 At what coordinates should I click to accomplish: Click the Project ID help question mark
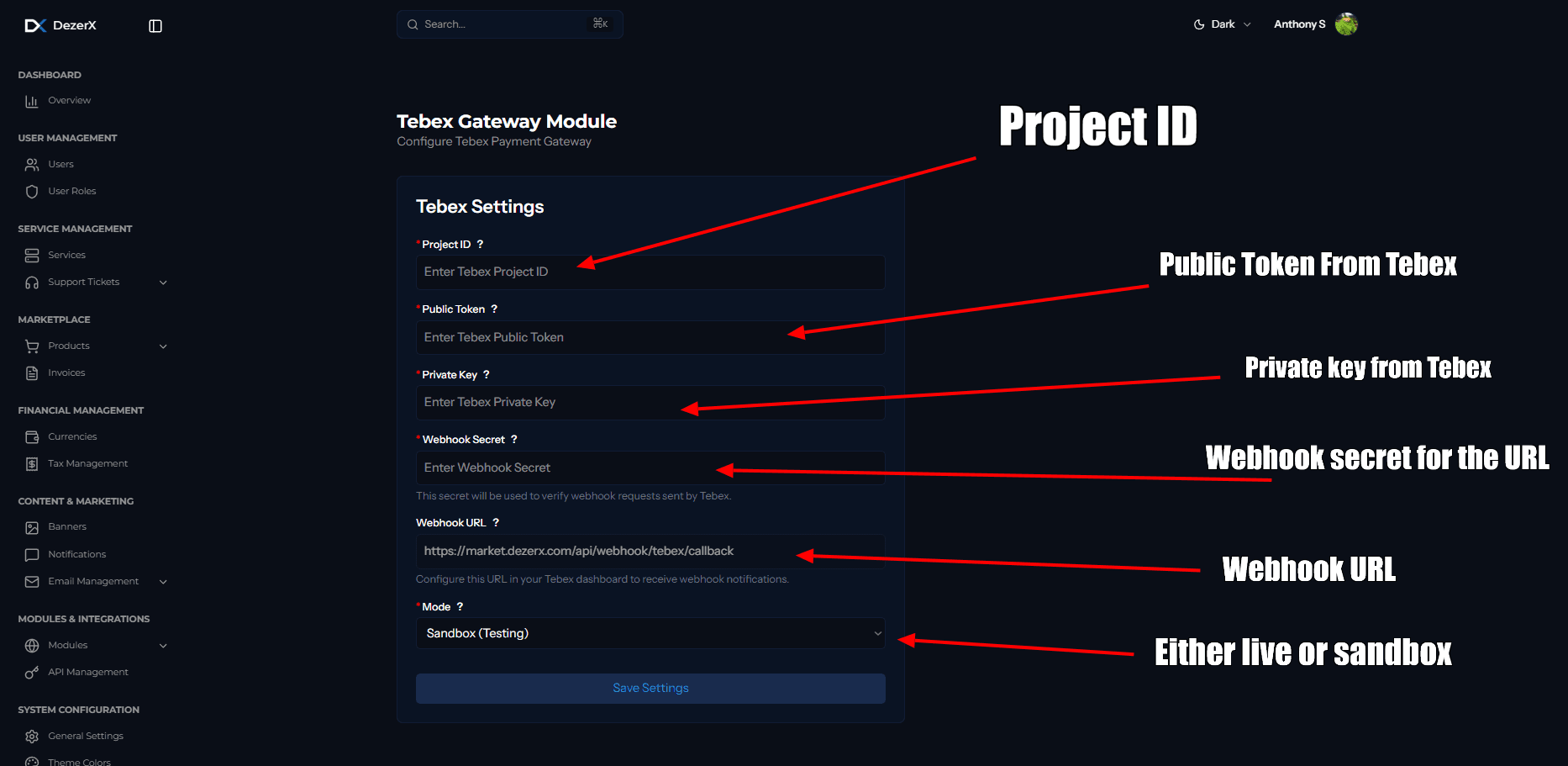point(480,245)
